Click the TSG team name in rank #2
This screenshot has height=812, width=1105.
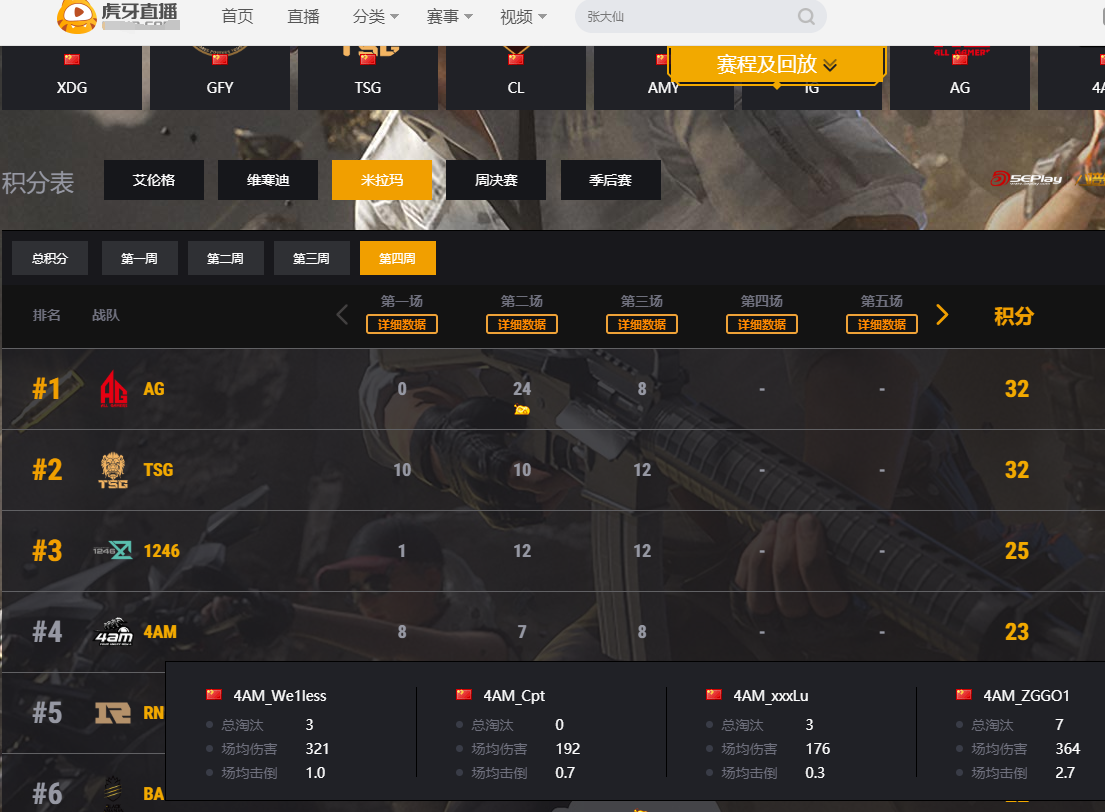159,470
